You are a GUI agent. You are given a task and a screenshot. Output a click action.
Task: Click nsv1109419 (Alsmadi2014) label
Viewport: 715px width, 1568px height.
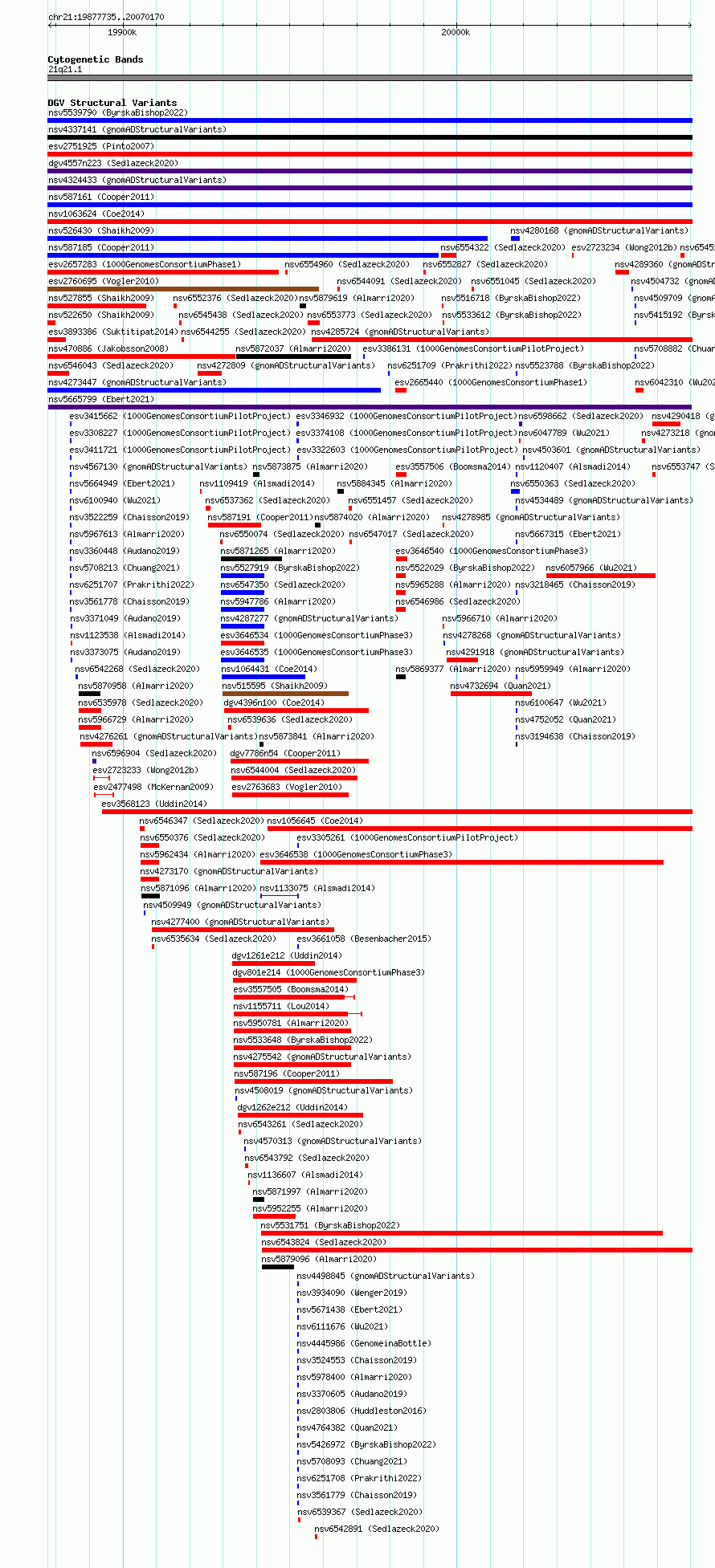257,483
